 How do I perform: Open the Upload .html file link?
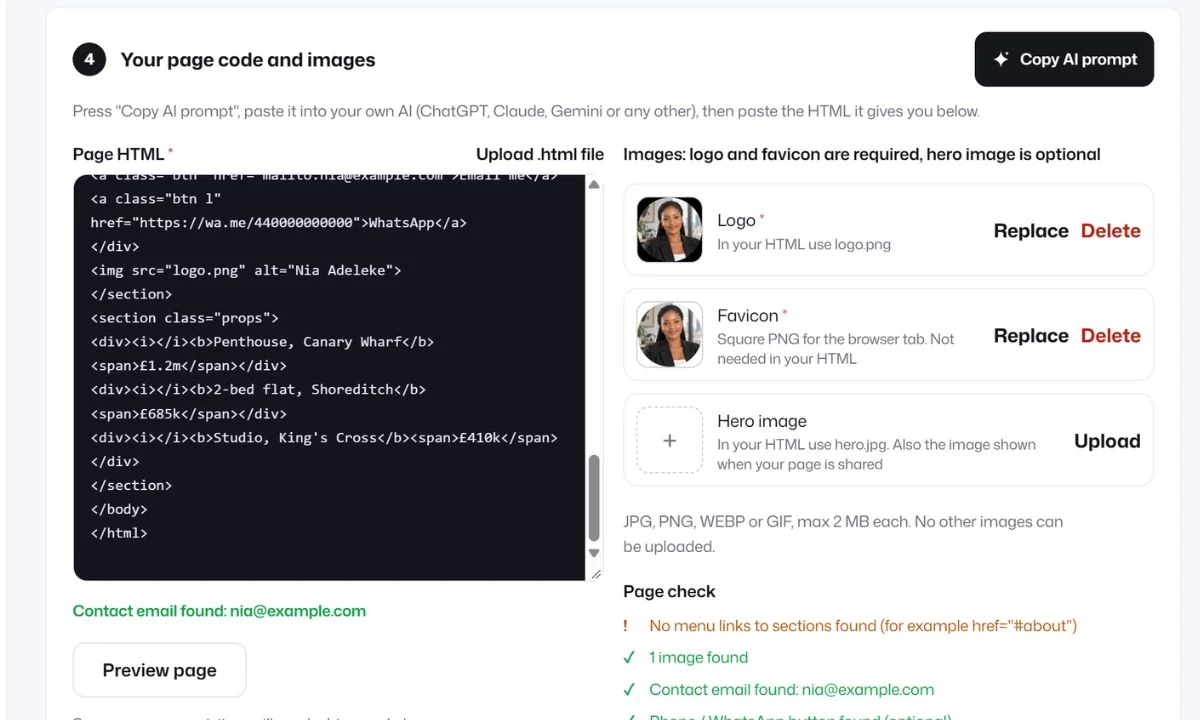click(x=540, y=154)
